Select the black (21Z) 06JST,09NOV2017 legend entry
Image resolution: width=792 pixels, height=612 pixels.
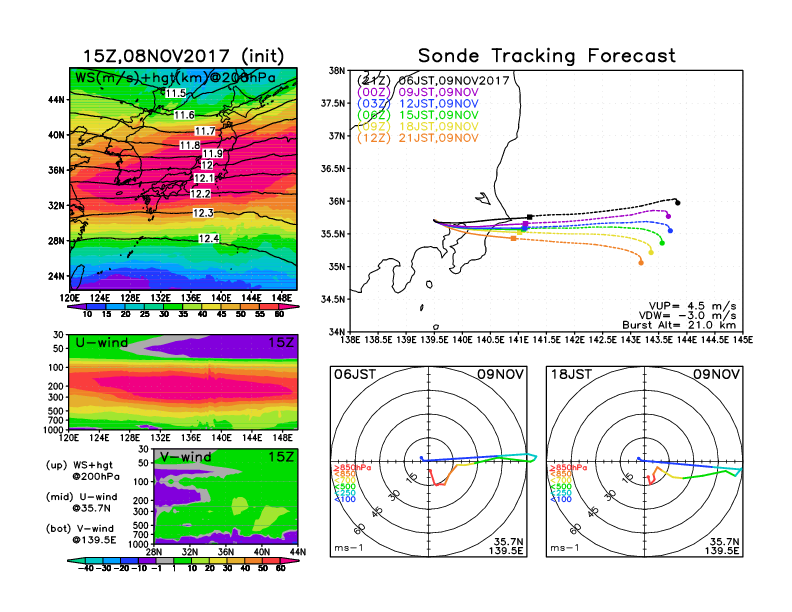[433, 80]
